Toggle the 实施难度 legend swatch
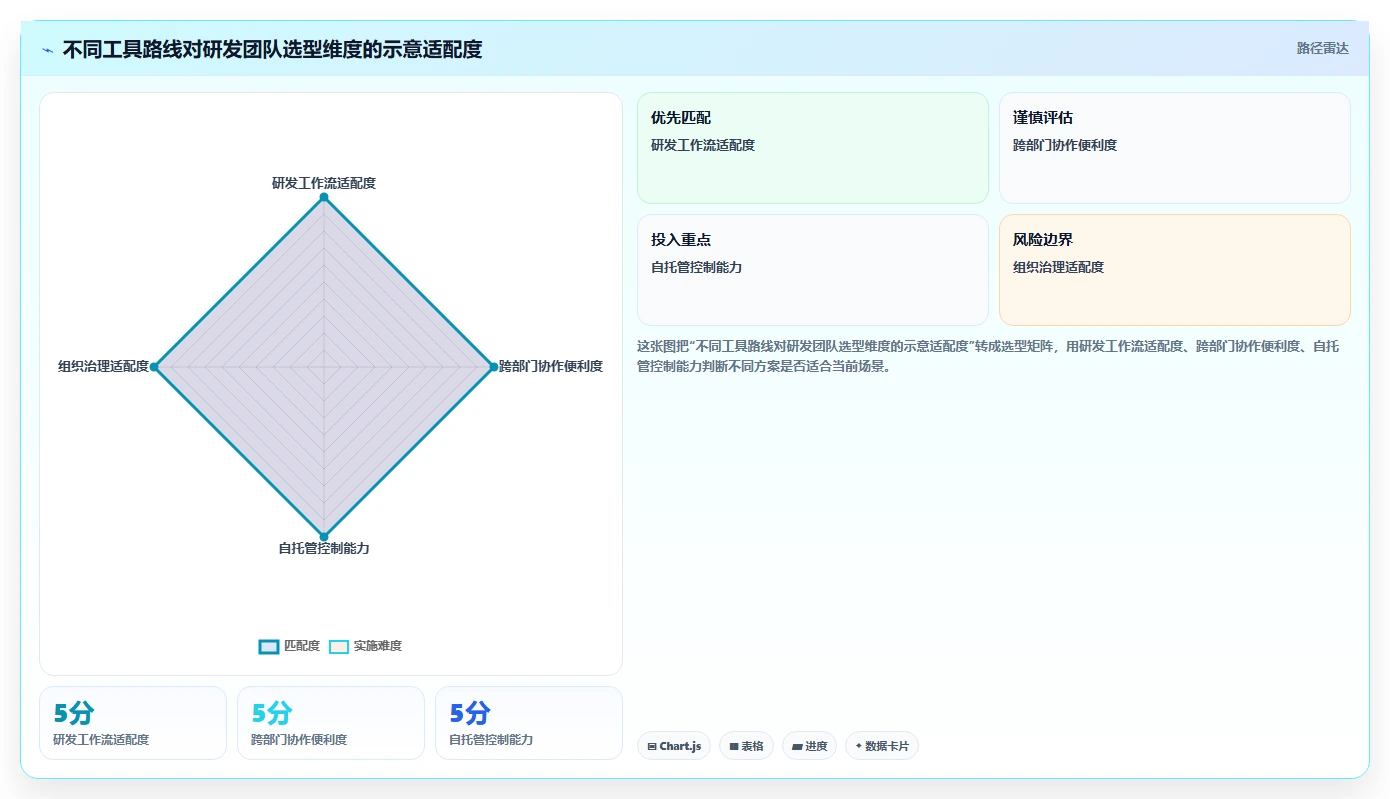The height and width of the screenshot is (799, 1390). pos(338,646)
